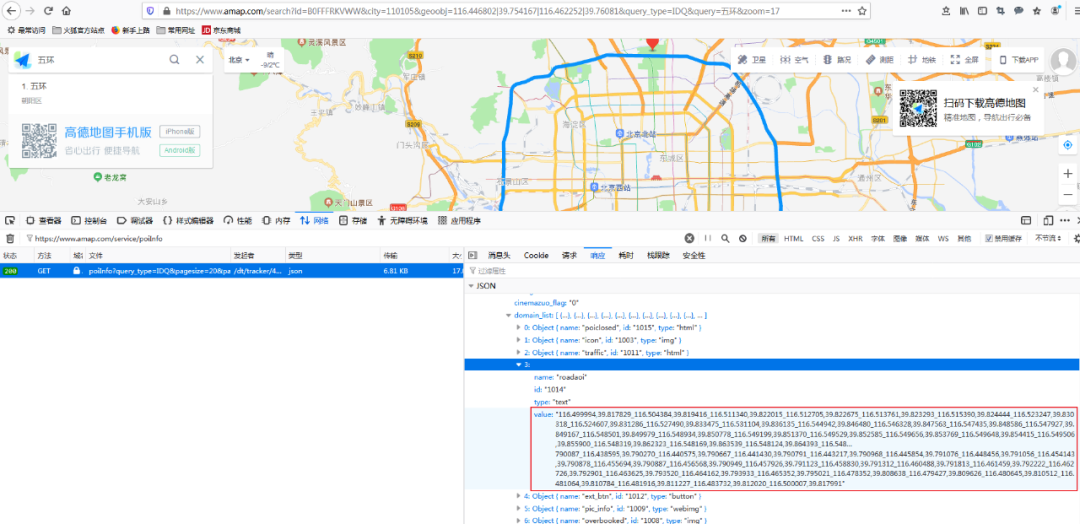Open the 存储 (Storage) devtools tab
1080x524 pixels.
pyautogui.click(x=353, y=221)
